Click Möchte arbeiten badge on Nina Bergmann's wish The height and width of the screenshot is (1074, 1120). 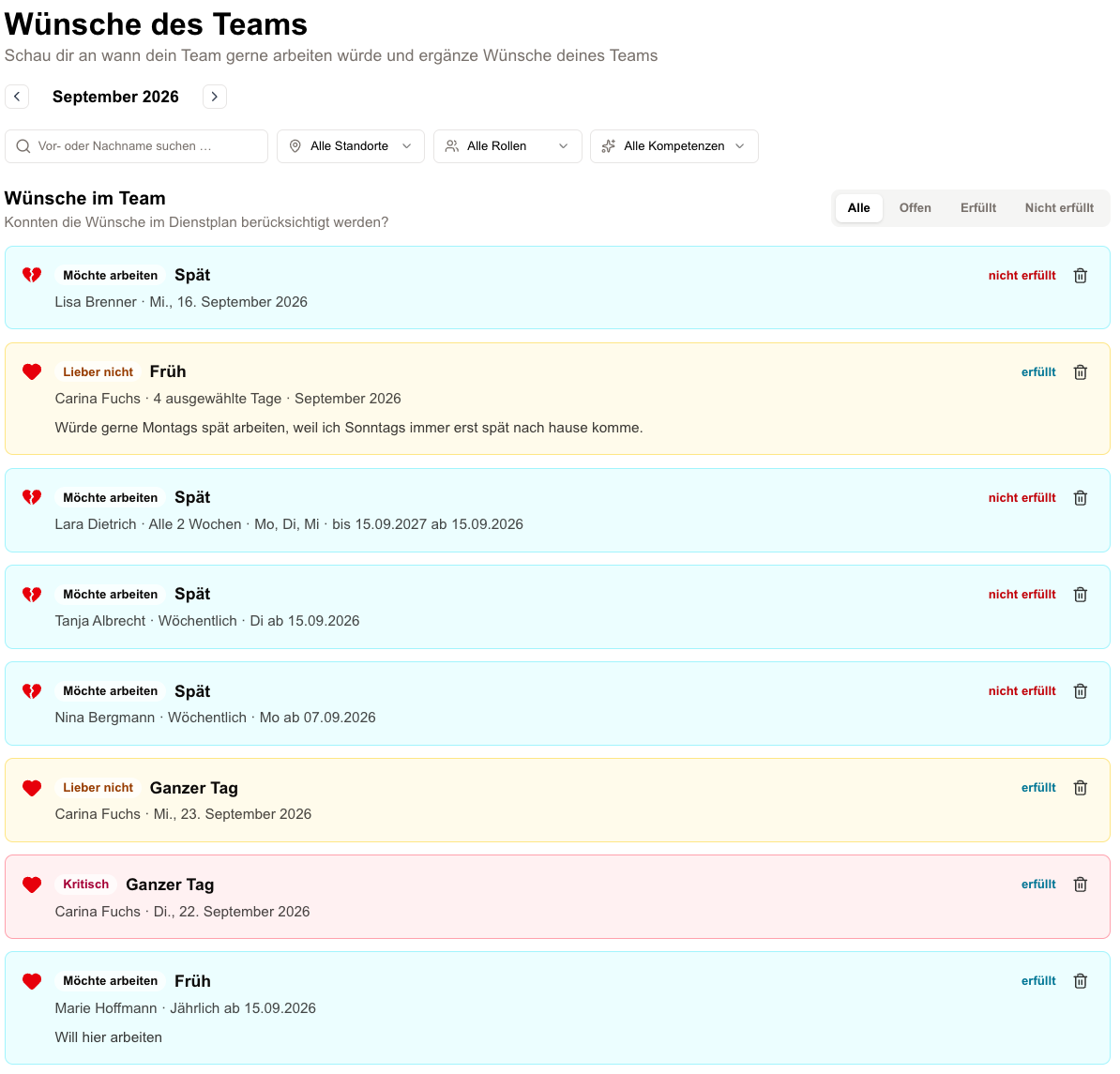pyautogui.click(x=110, y=691)
